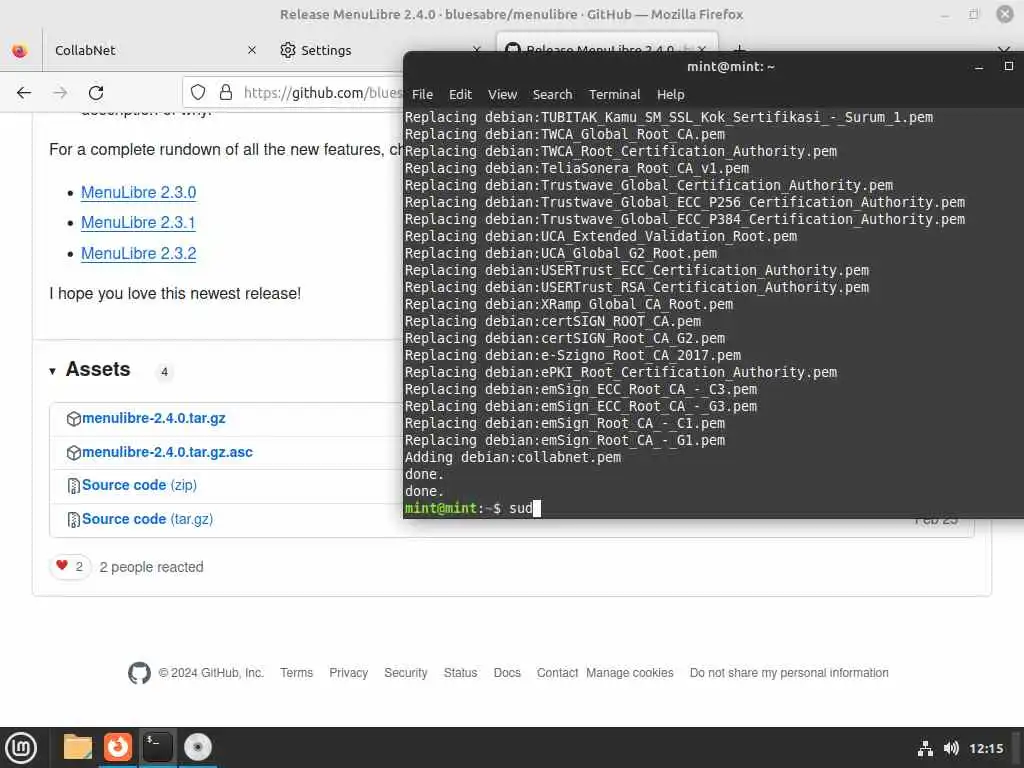This screenshot has height=768, width=1024.
Task: Switch to Terminal in the taskbar
Action: [157, 747]
